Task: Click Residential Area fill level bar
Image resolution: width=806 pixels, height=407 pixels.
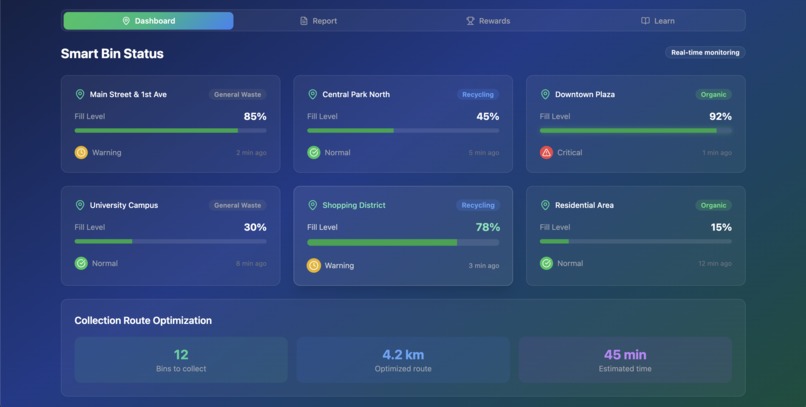Action: point(636,241)
